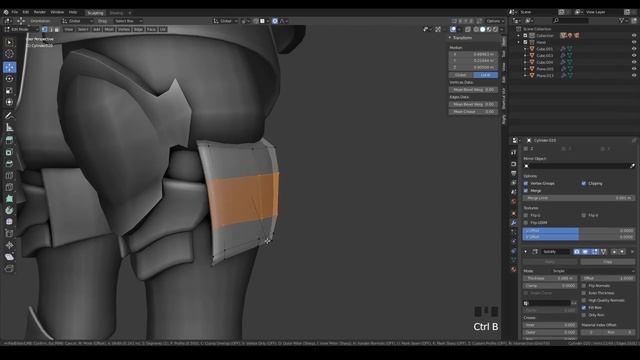Hide Cube.001 with its eye icon

click(x=634, y=49)
